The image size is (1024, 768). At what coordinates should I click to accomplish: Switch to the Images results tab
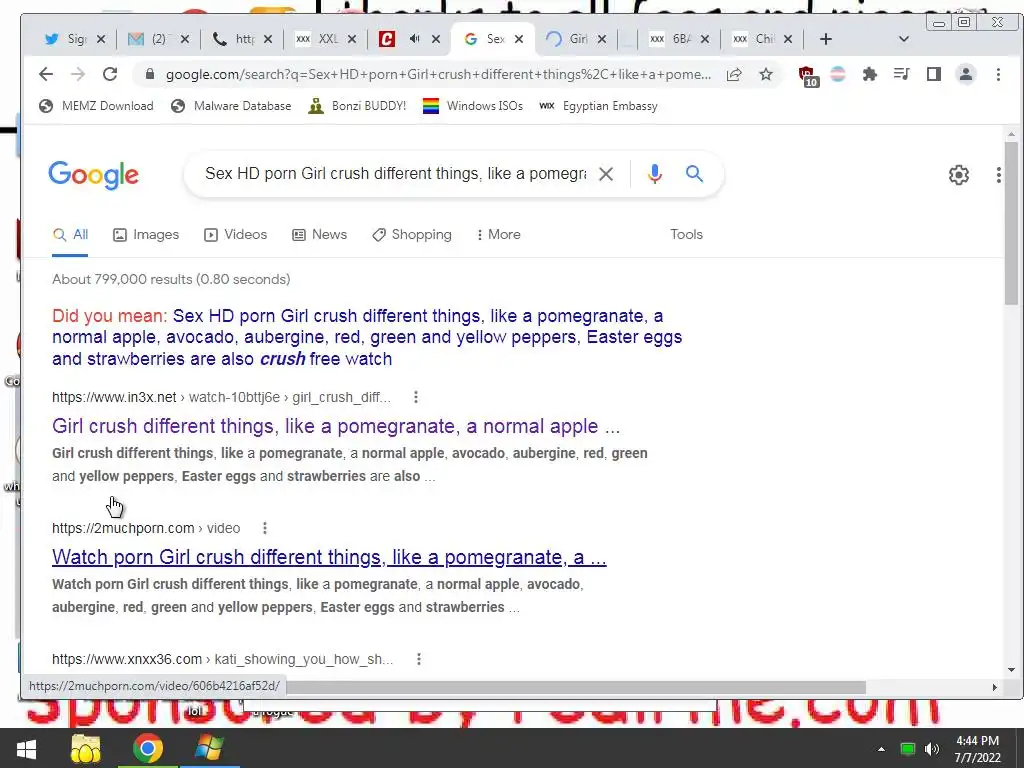click(146, 234)
